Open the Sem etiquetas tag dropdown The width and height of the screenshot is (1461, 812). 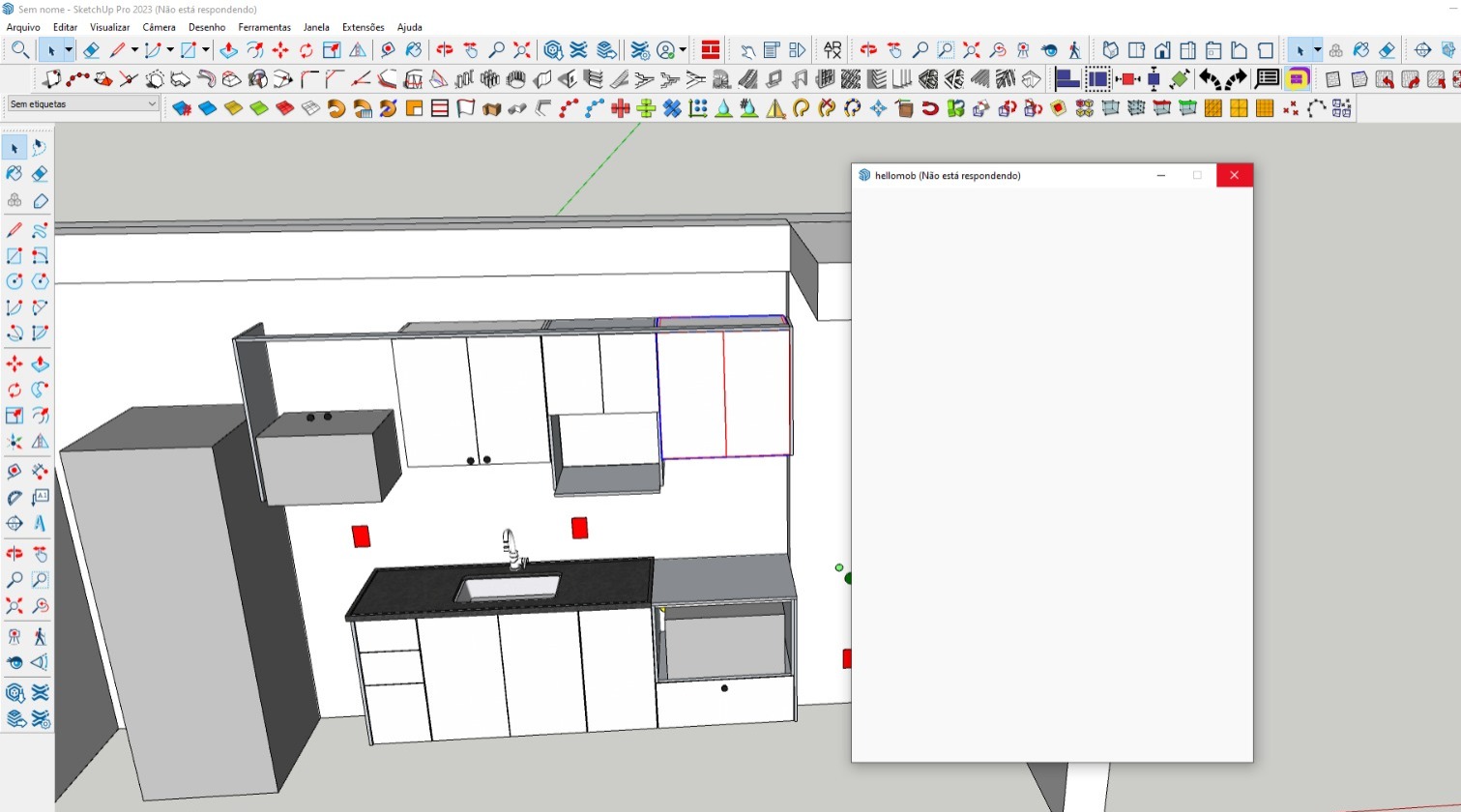[83, 103]
